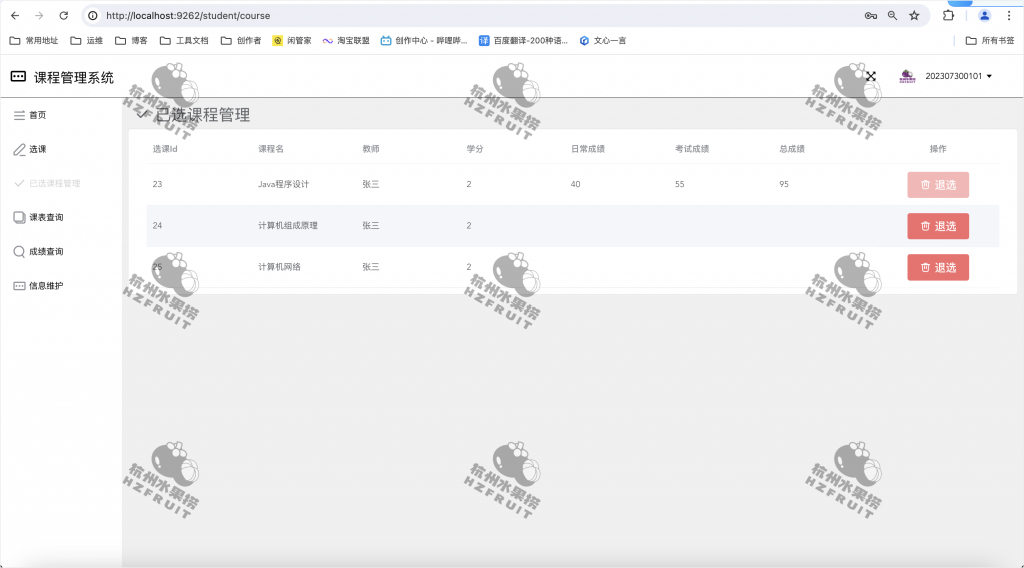Click the user avatar image in header
The width and height of the screenshot is (1024, 568).
click(907, 76)
